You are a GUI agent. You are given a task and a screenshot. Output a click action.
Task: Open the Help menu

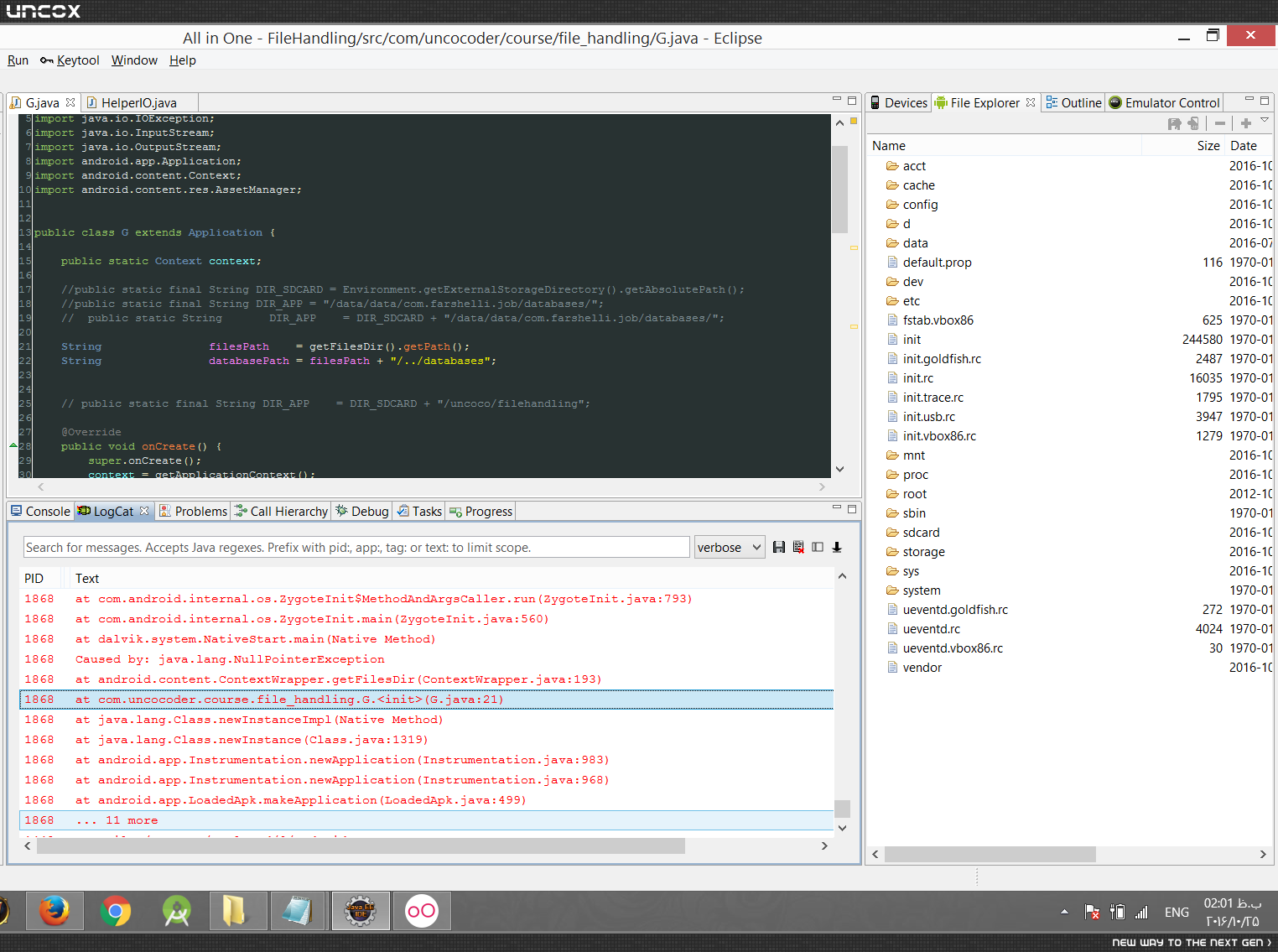(182, 60)
